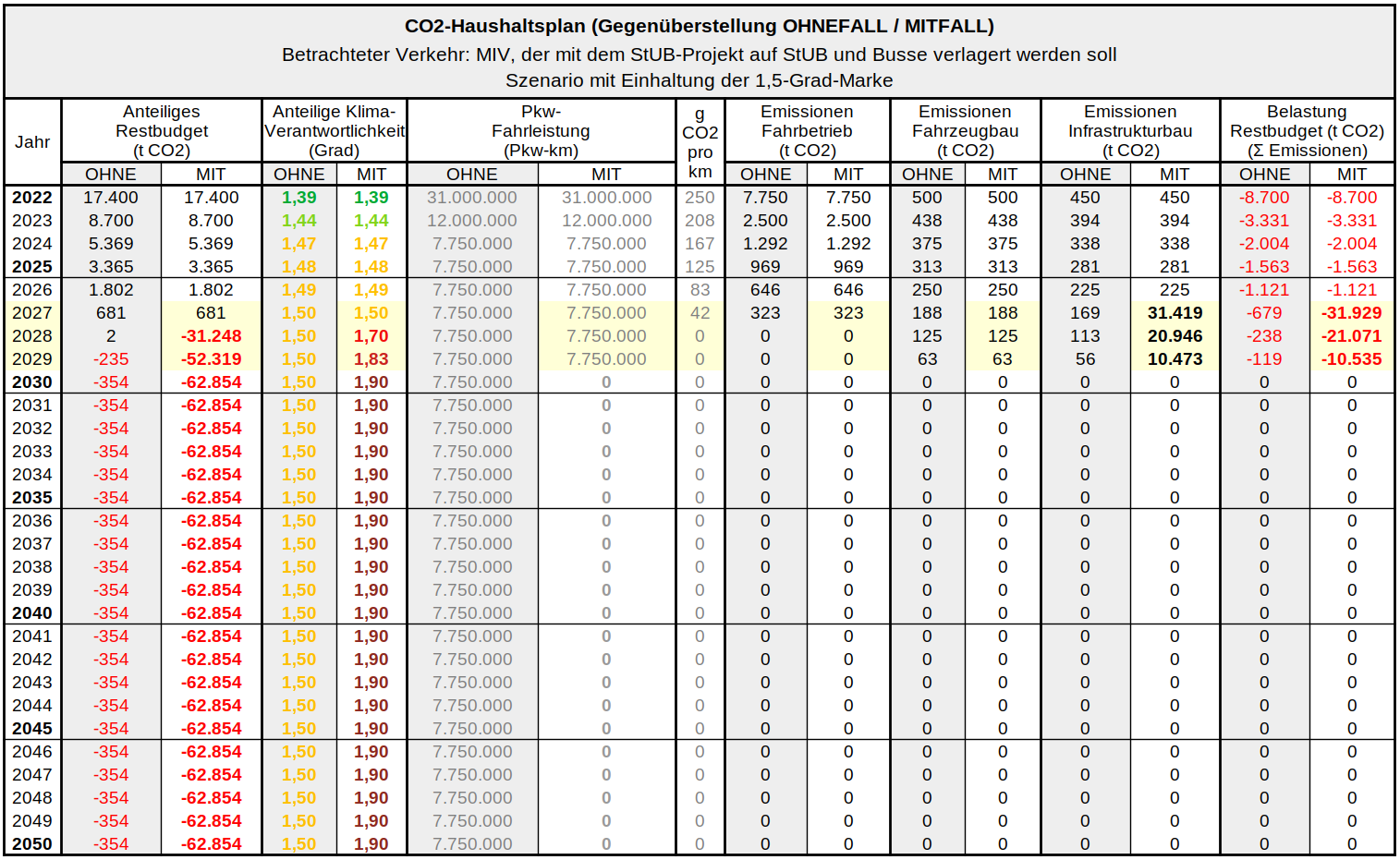Click the red Restbudget value '-31.248'

tap(211, 336)
